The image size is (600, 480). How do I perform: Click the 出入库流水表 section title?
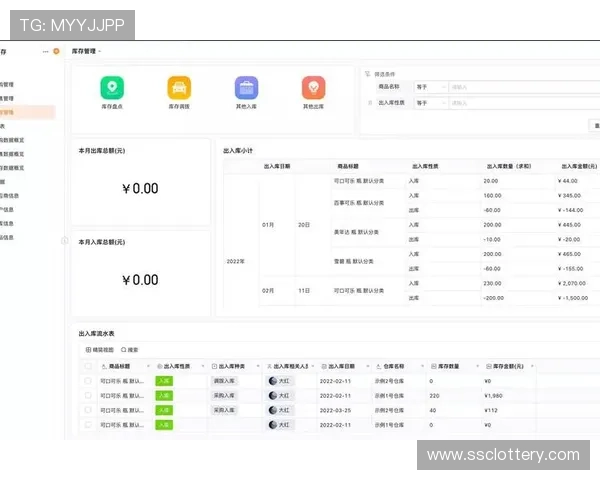pos(96,333)
